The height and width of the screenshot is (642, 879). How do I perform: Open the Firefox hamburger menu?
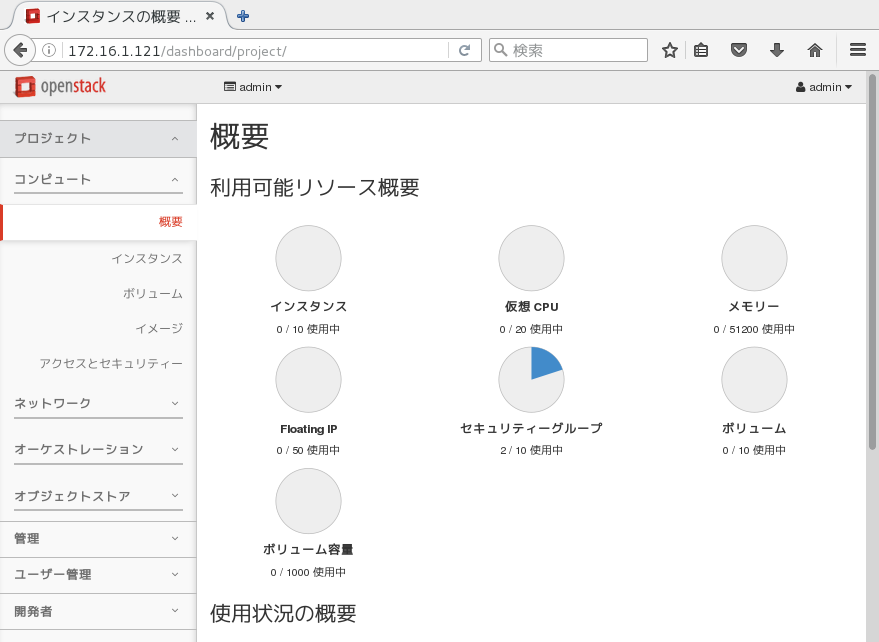click(x=857, y=50)
